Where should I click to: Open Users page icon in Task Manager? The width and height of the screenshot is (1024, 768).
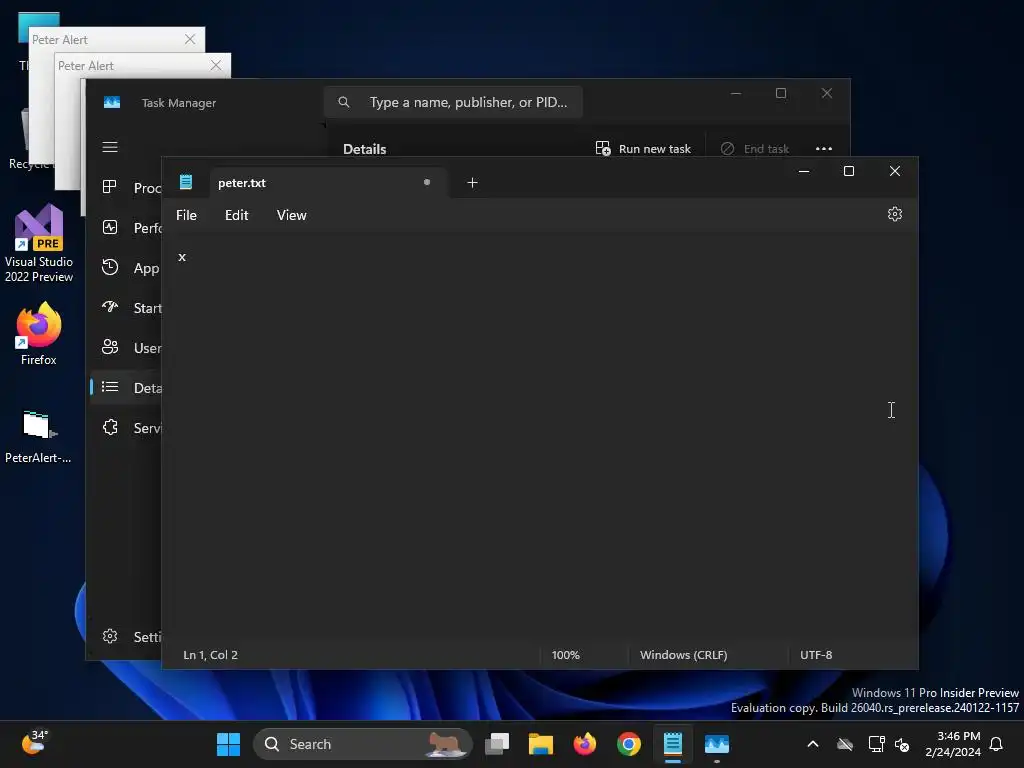[110, 347]
